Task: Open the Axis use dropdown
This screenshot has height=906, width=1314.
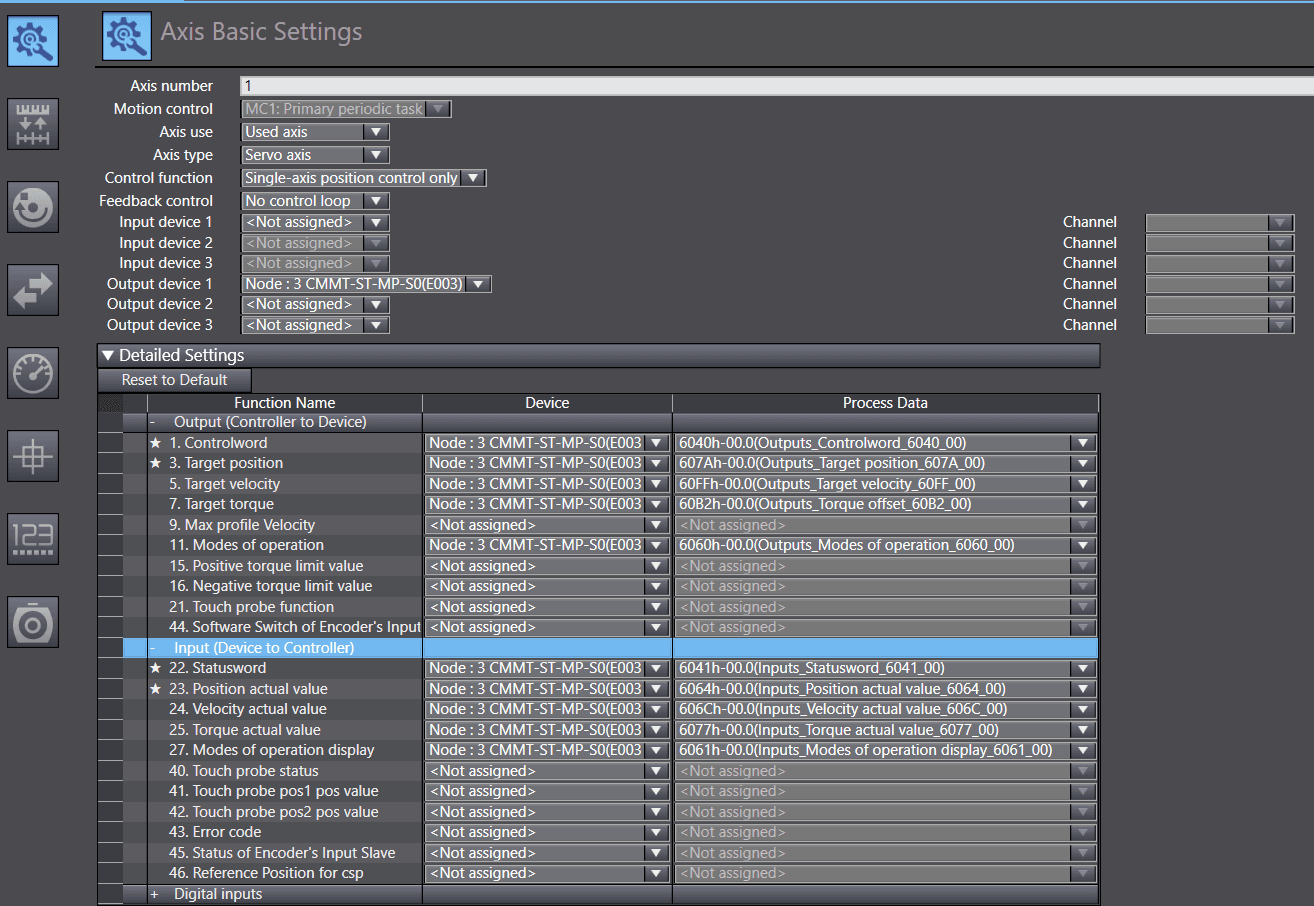Action: (x=377, y=131)
